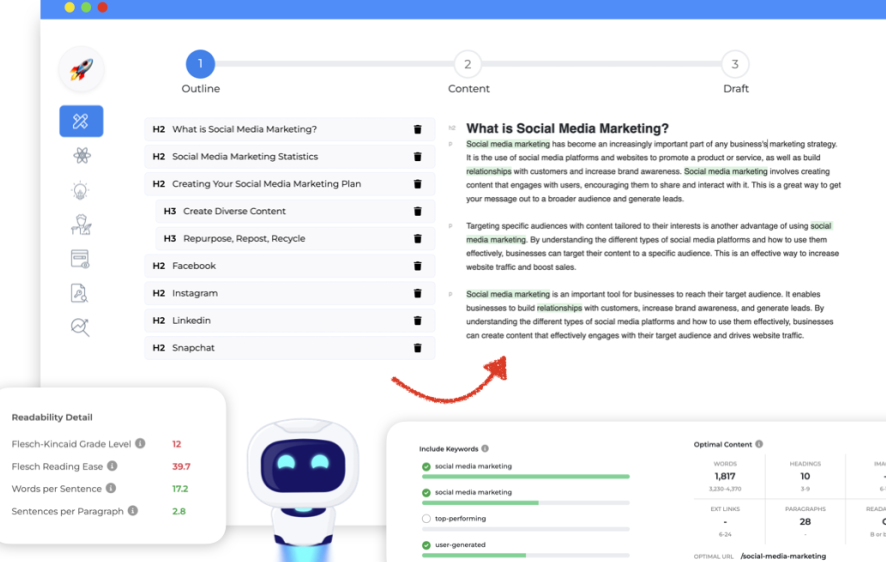Click the 'What is Social Media Marketing?' editor title

coord(567,129)
